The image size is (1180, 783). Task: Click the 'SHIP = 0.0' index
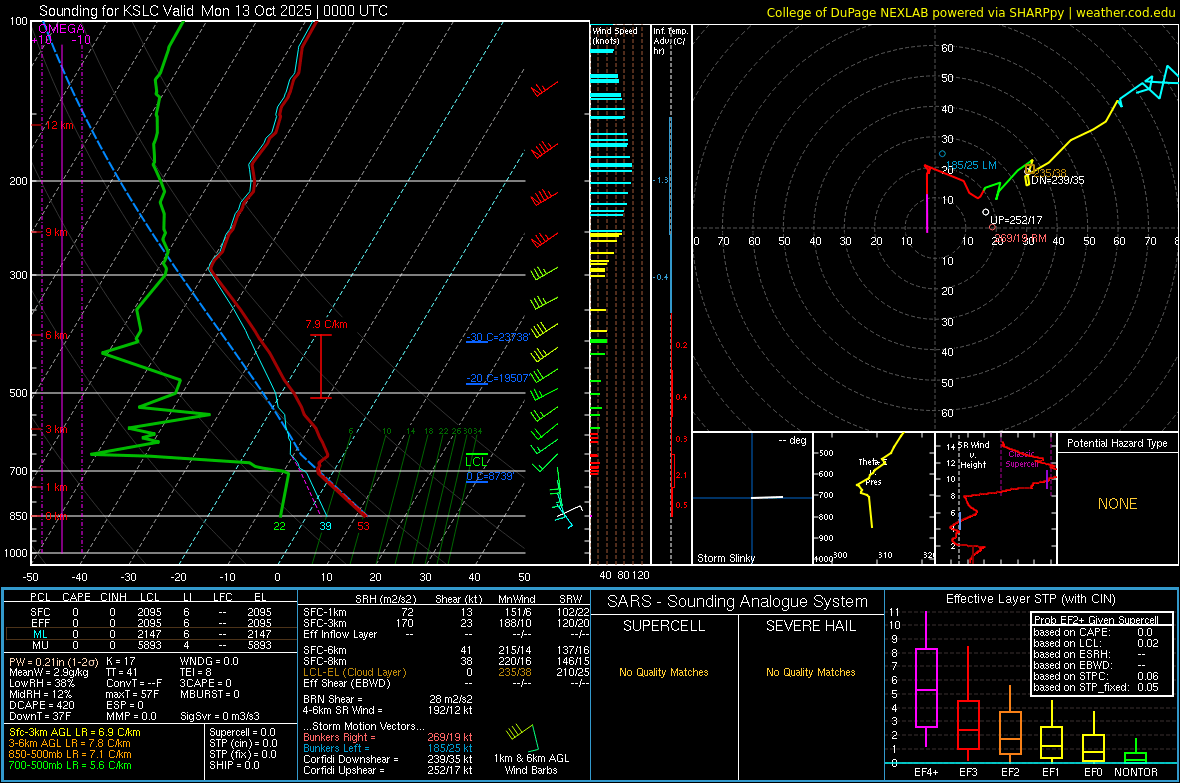tap(234, 766)
